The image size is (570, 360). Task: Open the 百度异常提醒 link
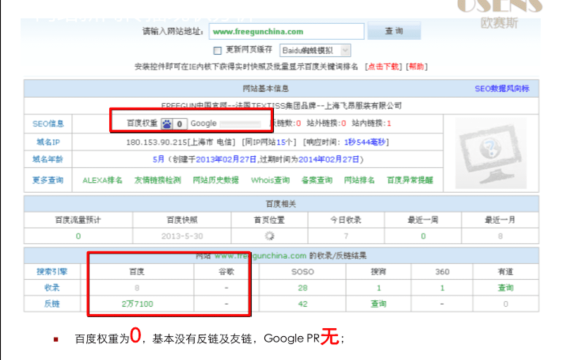tap(410, 180)
